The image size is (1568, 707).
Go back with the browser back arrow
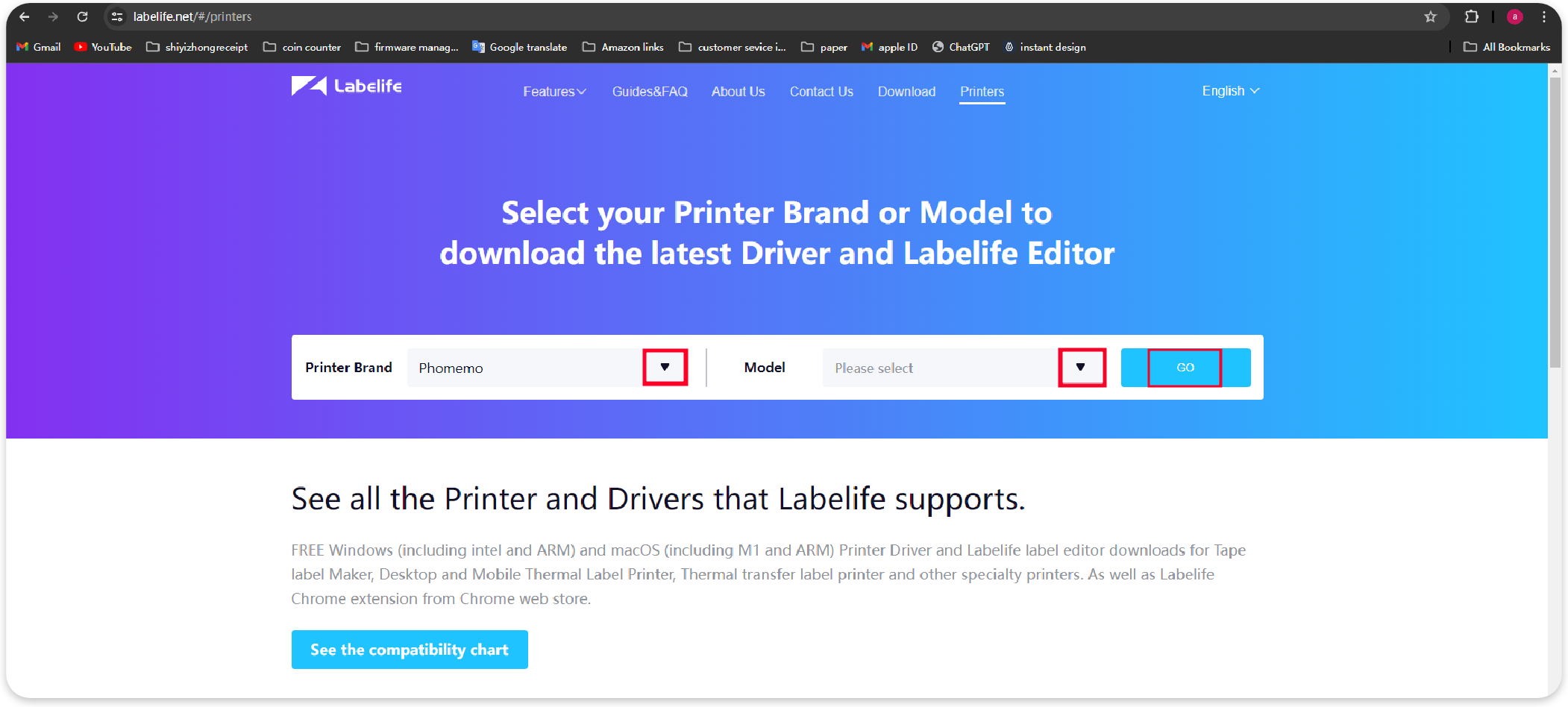coord(24,16)
